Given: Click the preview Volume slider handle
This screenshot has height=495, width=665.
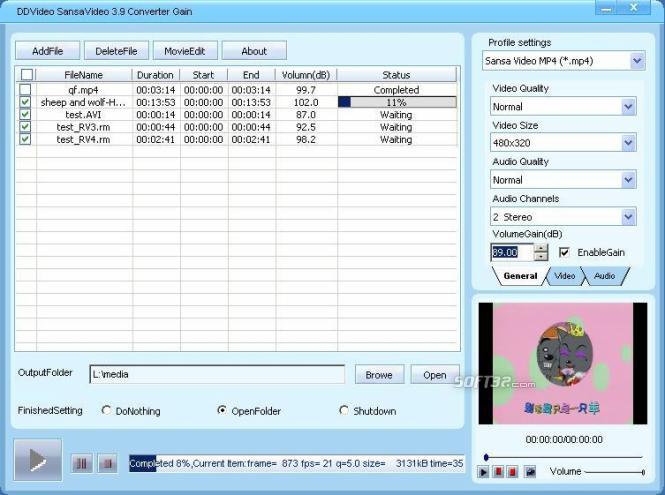Looking at the screenshot, I should point(643,472).
